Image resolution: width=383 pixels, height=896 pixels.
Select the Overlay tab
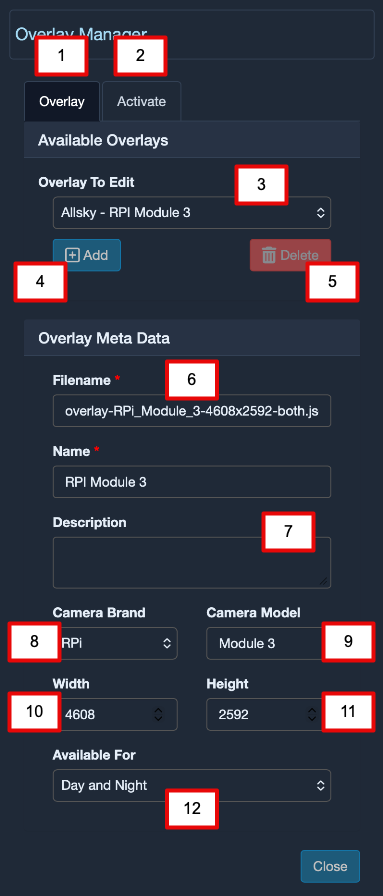[62, 102]
